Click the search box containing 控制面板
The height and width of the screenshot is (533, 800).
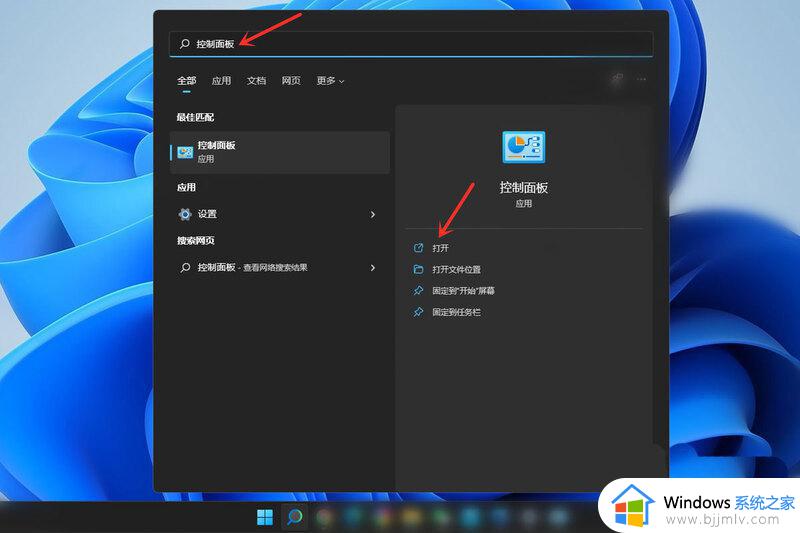[411, 44]
